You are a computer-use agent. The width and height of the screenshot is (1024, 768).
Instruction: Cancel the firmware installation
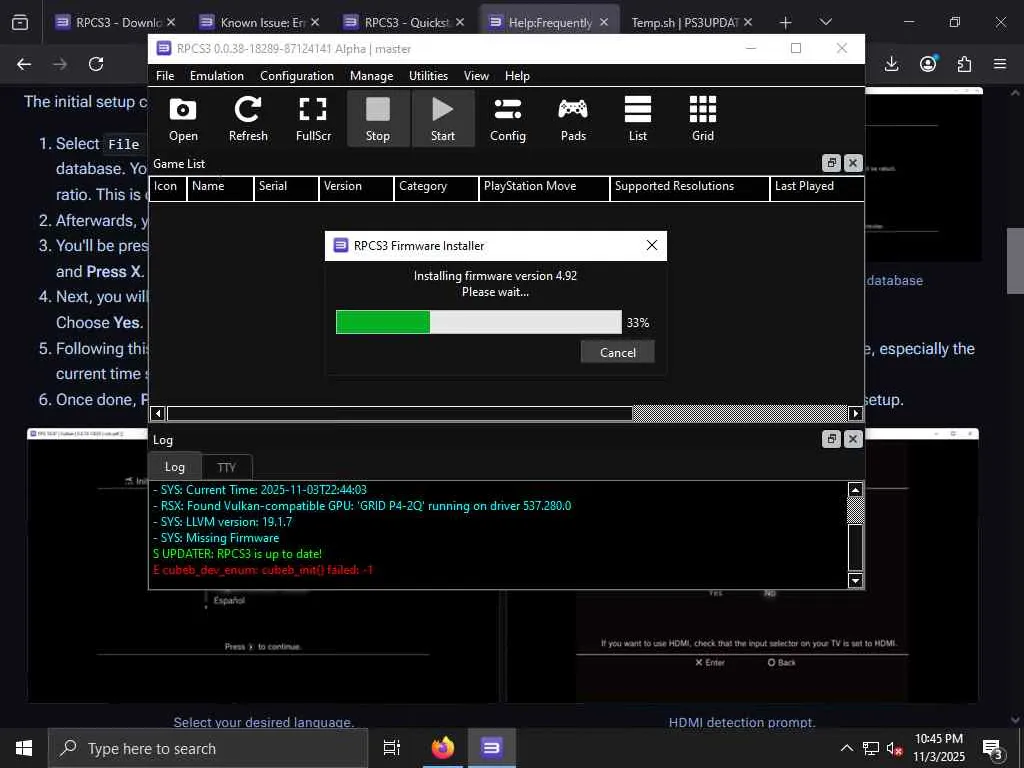click(617, 353)
